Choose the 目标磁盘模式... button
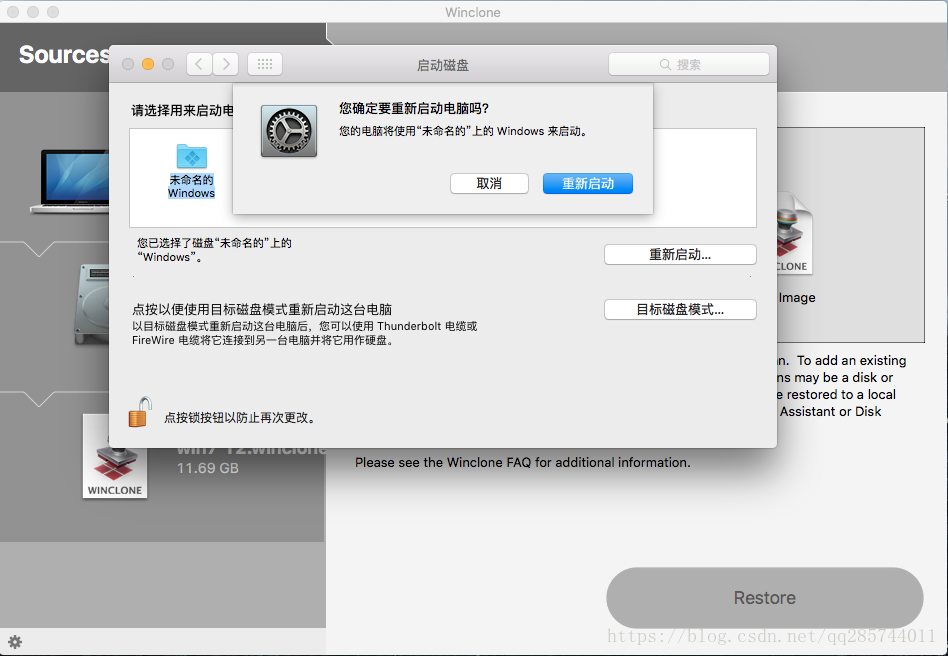948x656 pixels. [x=680, y=310]
